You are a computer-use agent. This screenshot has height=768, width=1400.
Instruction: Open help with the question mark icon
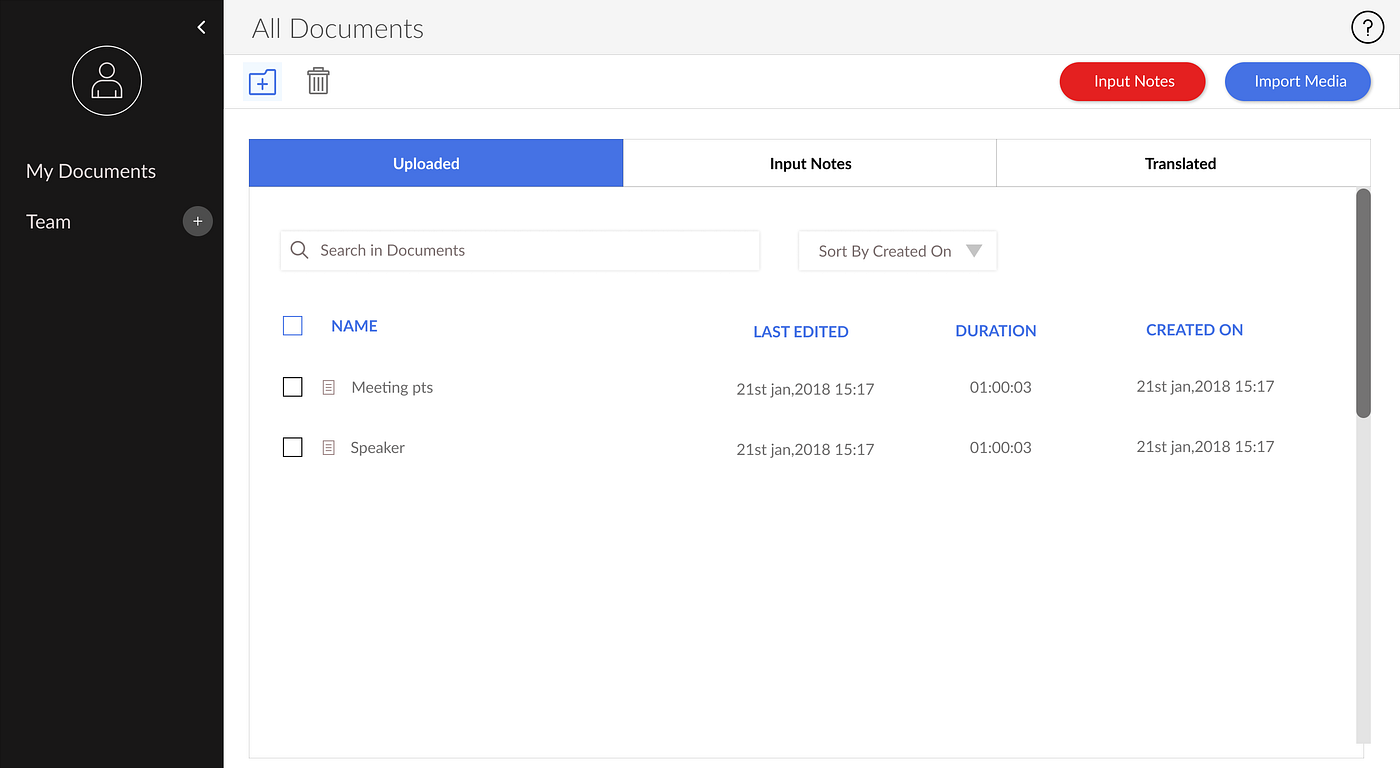1367,27
